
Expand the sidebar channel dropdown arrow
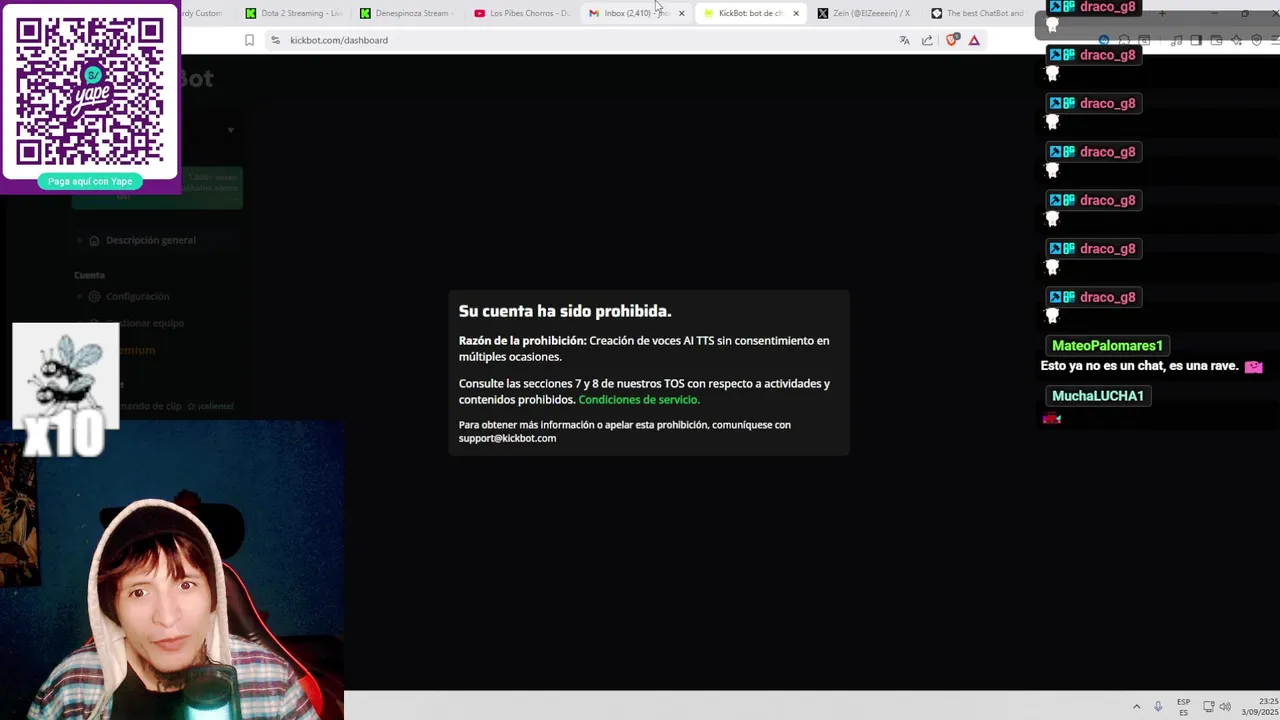231,130
